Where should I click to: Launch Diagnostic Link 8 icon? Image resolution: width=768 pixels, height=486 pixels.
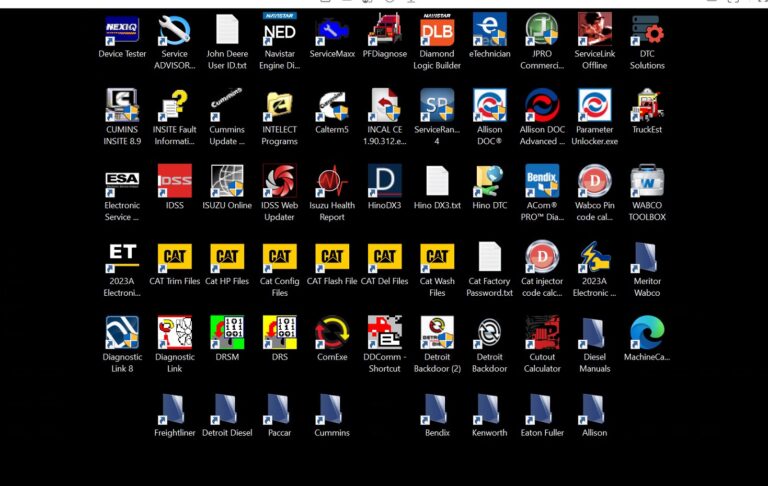point(122,333)
